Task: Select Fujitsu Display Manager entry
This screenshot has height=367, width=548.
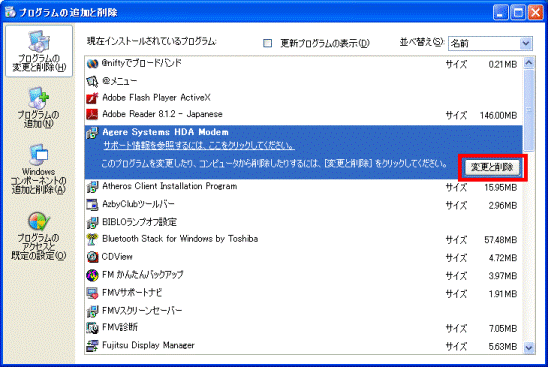Action: click(x=303, y=346)
